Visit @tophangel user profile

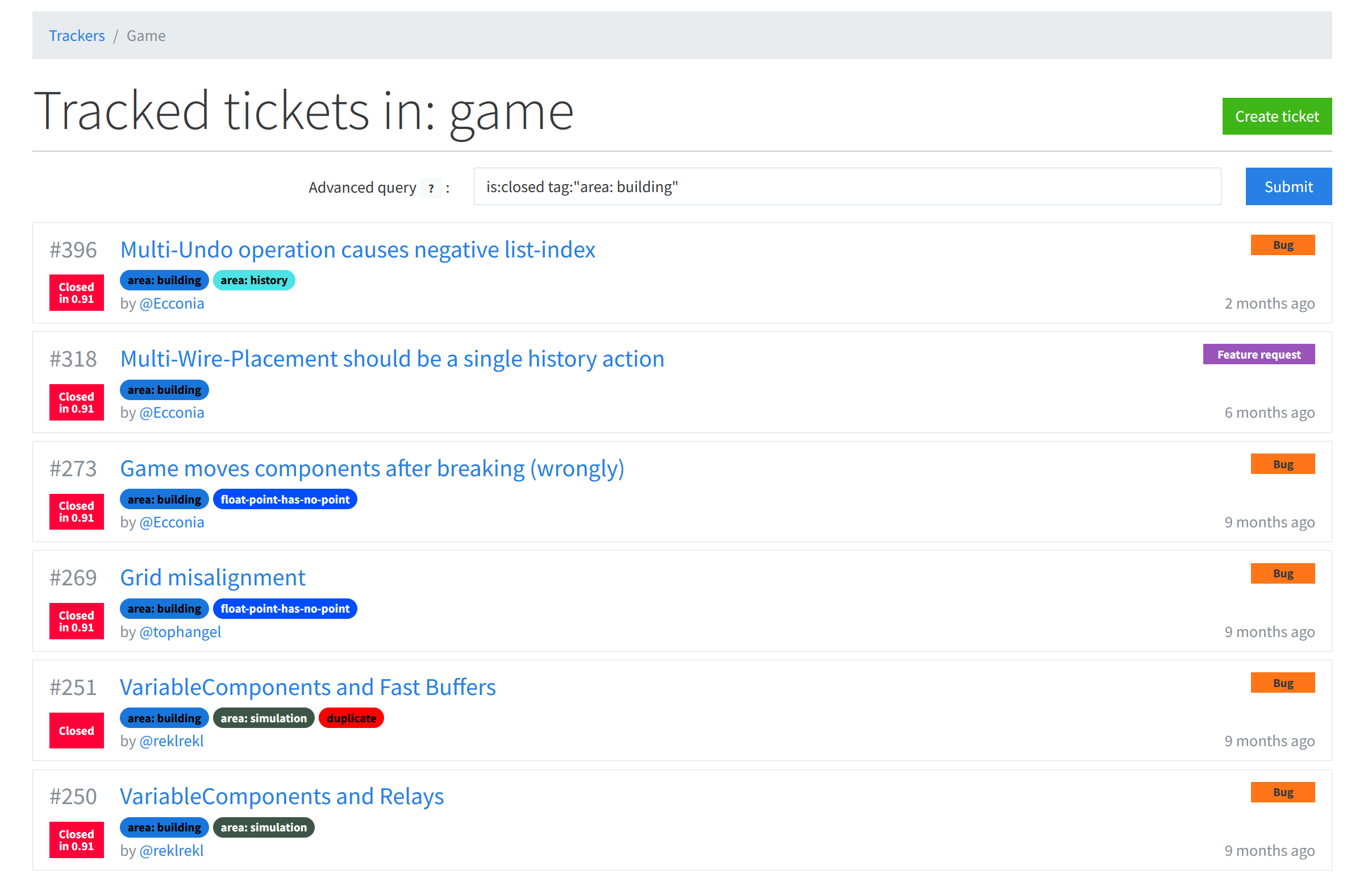click(180, 632)
